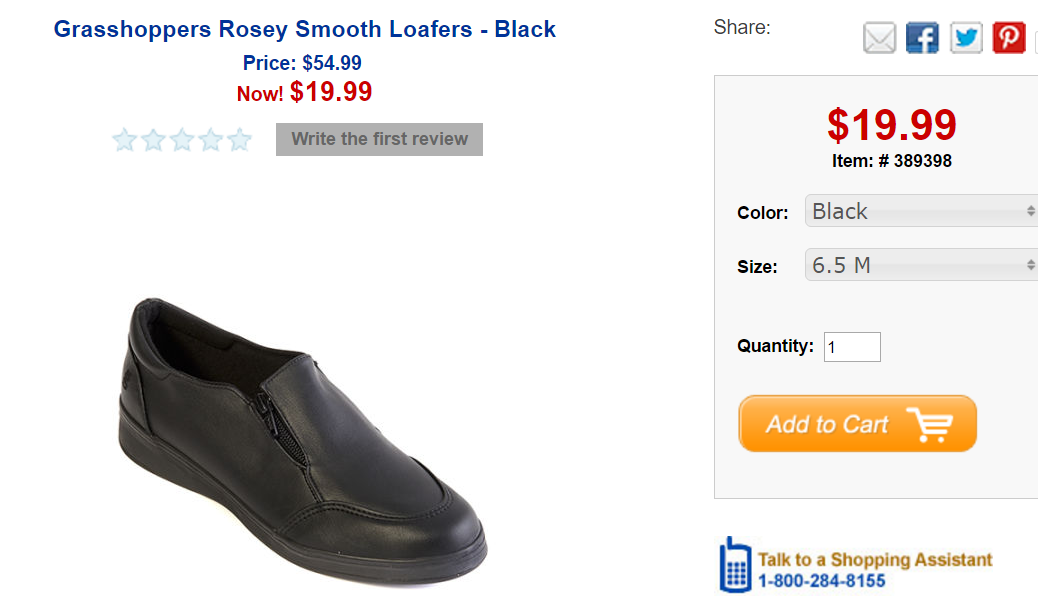Click the red Now! $19.99 sale price
The image size is (1038, 604).
click(x=305, y=93)
